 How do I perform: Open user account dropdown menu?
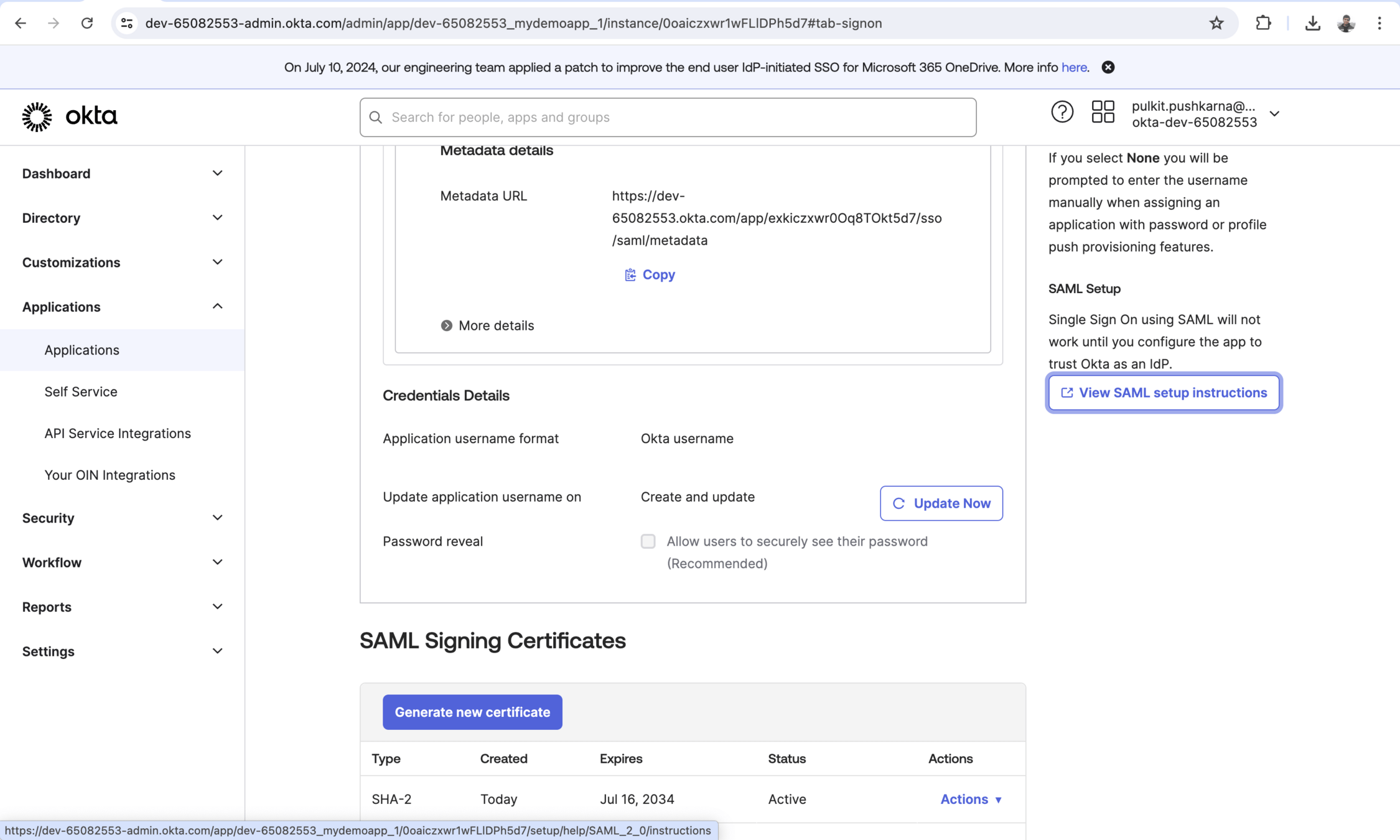click(1274, 114)
